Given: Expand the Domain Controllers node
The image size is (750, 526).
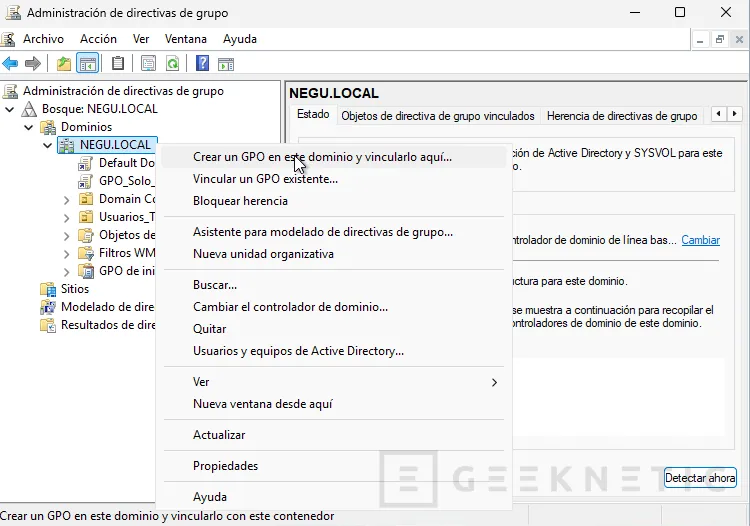Looking at the screenshot, I should coord(66,200).
